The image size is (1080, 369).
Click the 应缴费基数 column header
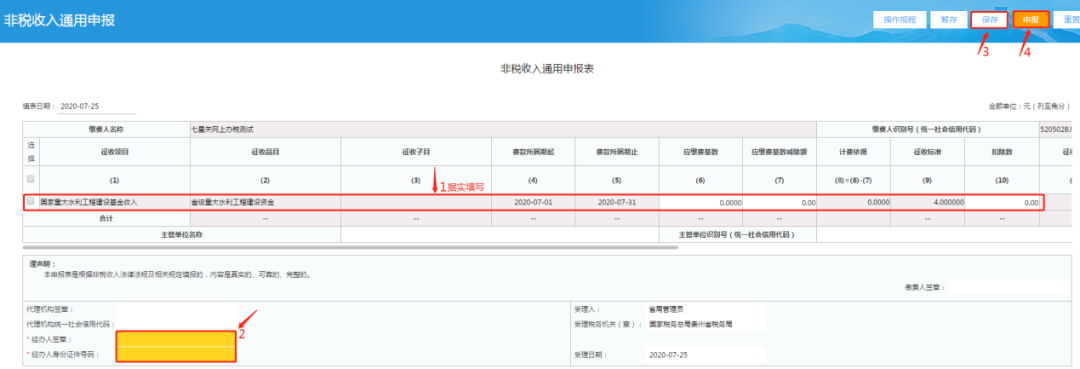[x=700, y=151]
